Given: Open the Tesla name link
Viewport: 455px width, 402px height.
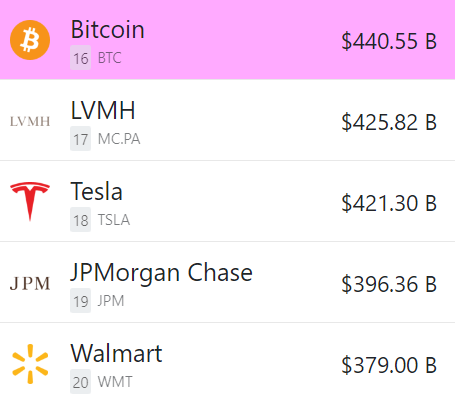Looking at the screenshot, I should tap(97, 191).
